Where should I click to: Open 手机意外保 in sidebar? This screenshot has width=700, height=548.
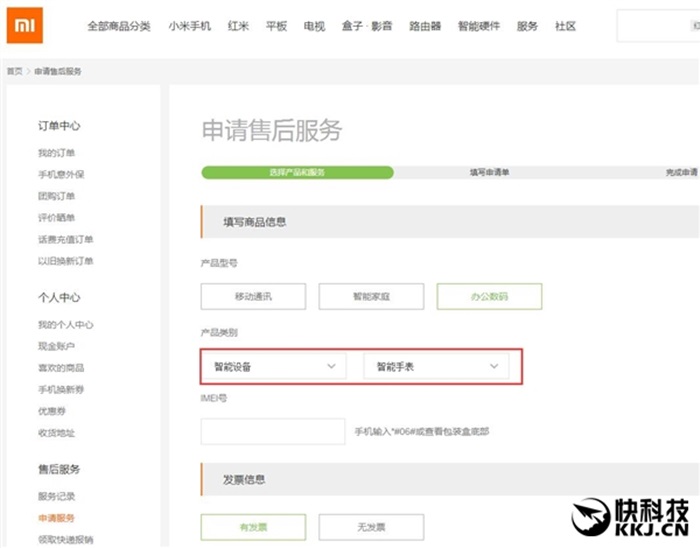click(x=61, y=174)
